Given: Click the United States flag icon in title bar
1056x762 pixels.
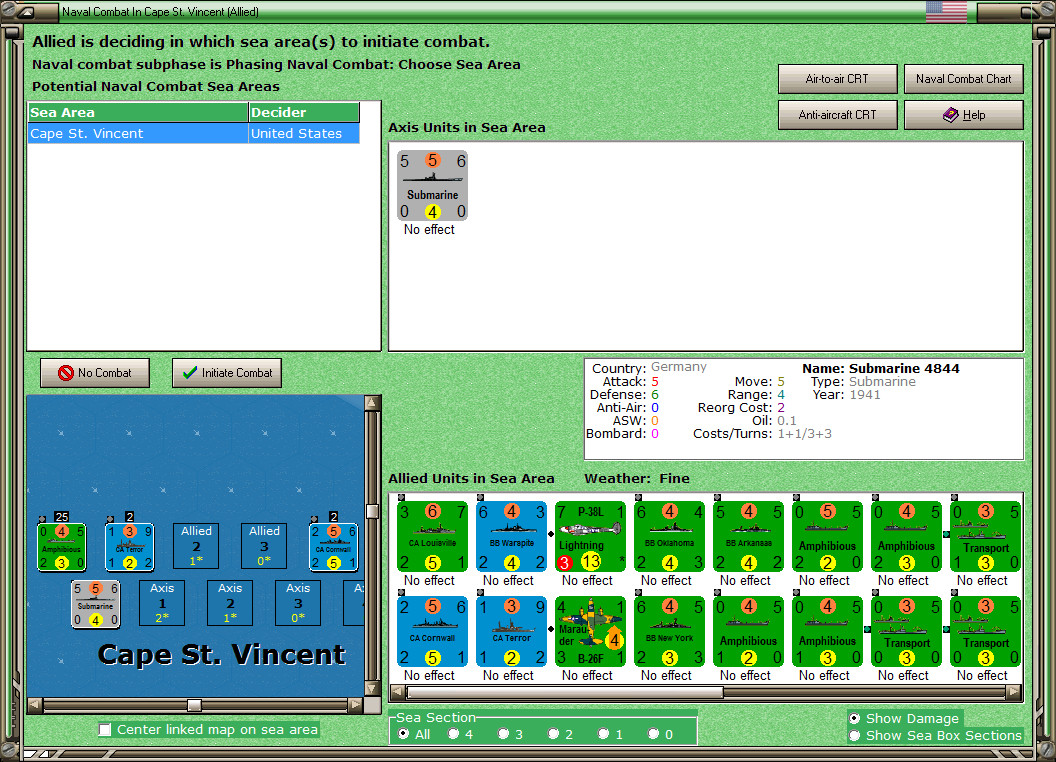Looking at the screenshot, I should [946, 12].
